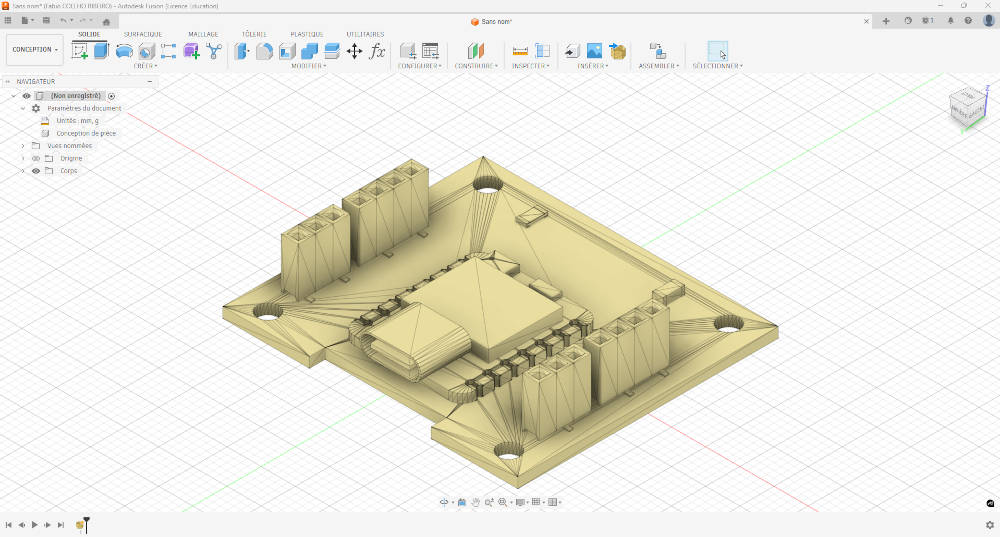Viewport: 1000px width, 537px height.
Task: Open the MODIFIER dropdown menu
Action: coord(309,66)
